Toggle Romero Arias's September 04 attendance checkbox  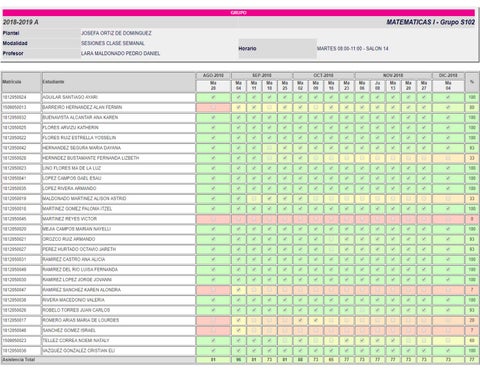click(238, 320)
